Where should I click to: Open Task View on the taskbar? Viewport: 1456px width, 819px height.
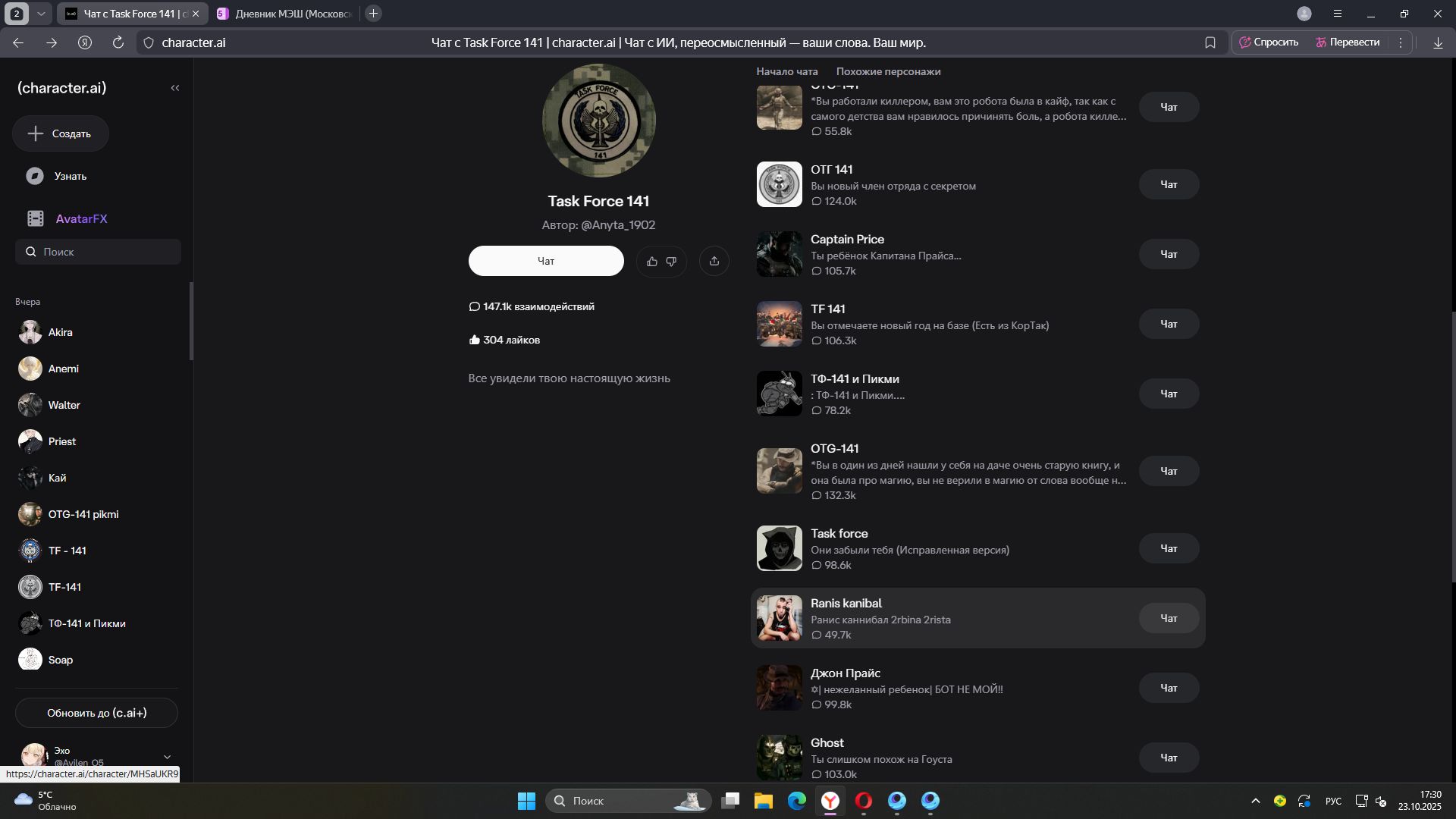730,801
